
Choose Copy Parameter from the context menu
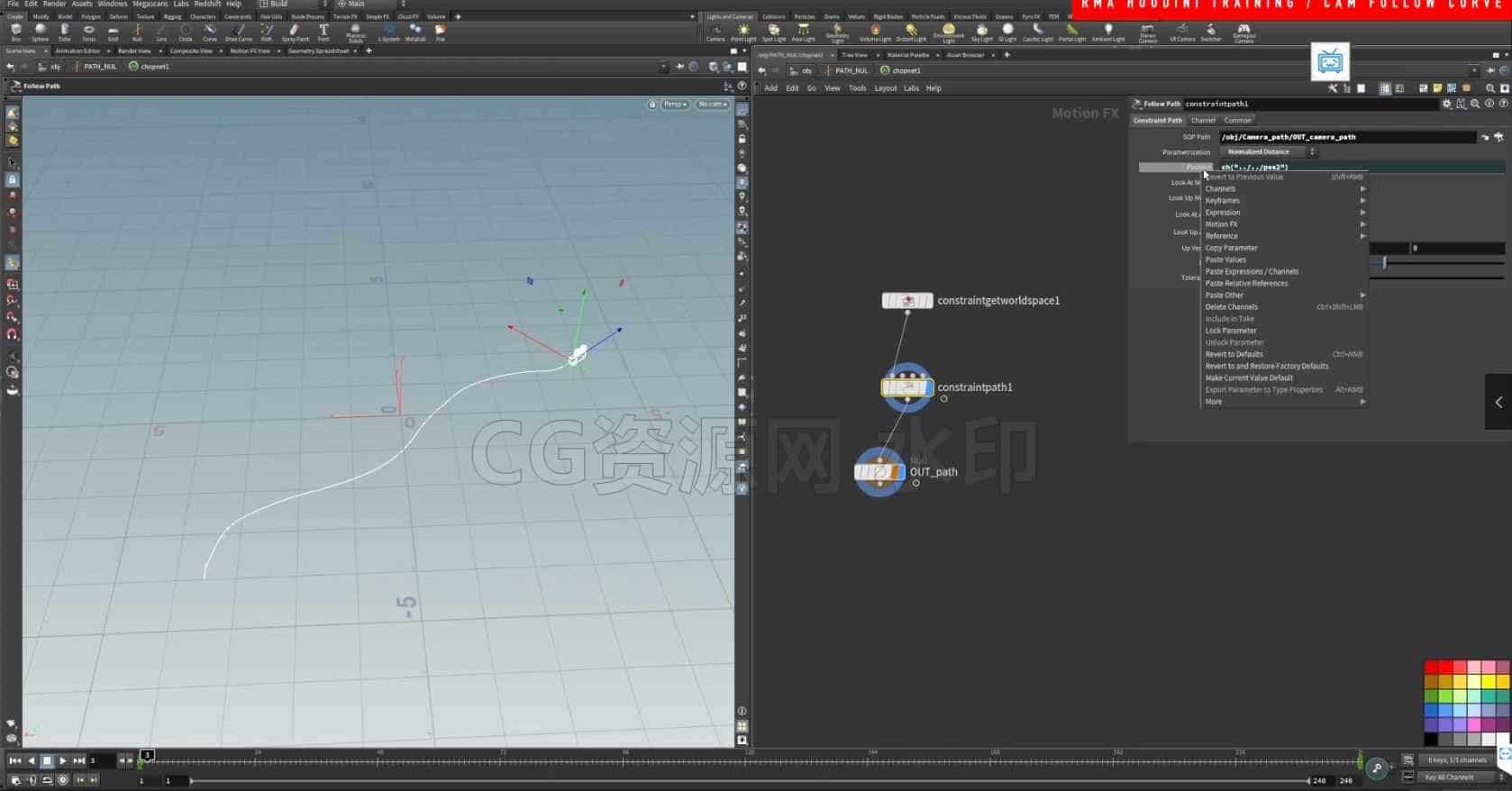1285,248
